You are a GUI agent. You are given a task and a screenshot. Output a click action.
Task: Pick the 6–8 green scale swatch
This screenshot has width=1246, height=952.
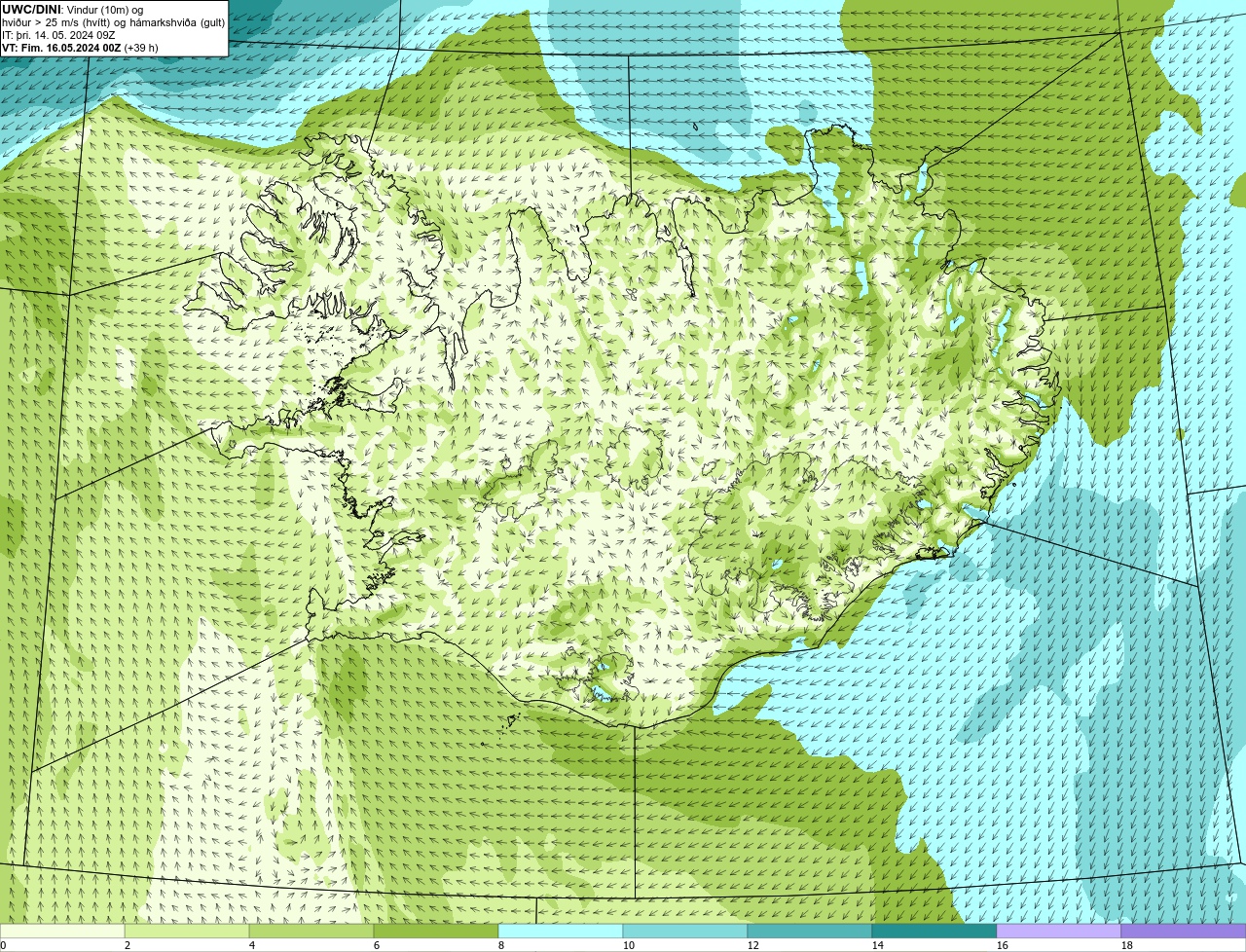(436, 932)
